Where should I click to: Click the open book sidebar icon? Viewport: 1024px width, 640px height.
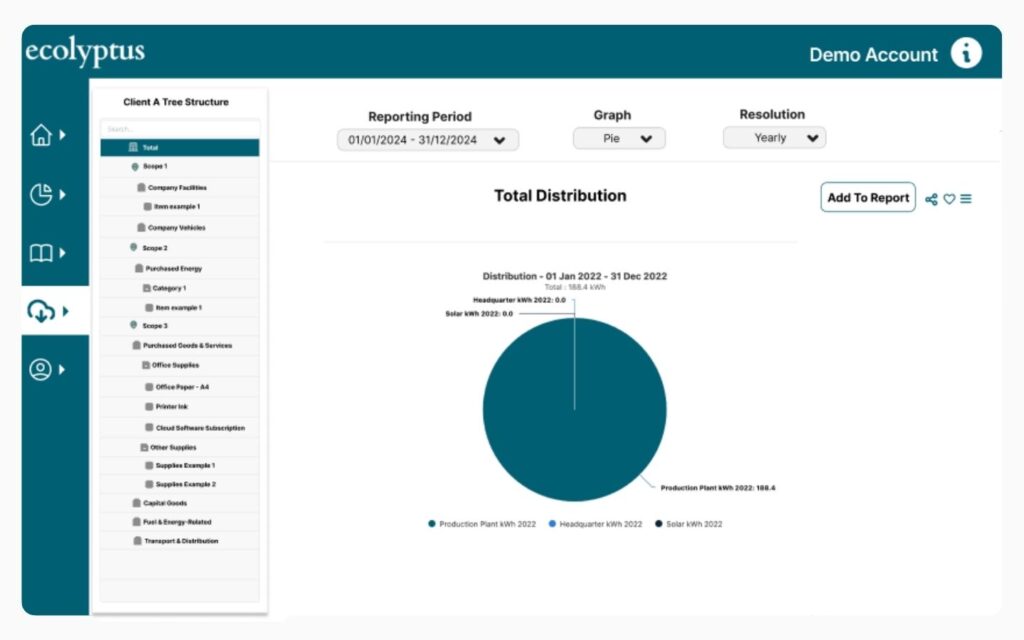click(x=41, y=253)
